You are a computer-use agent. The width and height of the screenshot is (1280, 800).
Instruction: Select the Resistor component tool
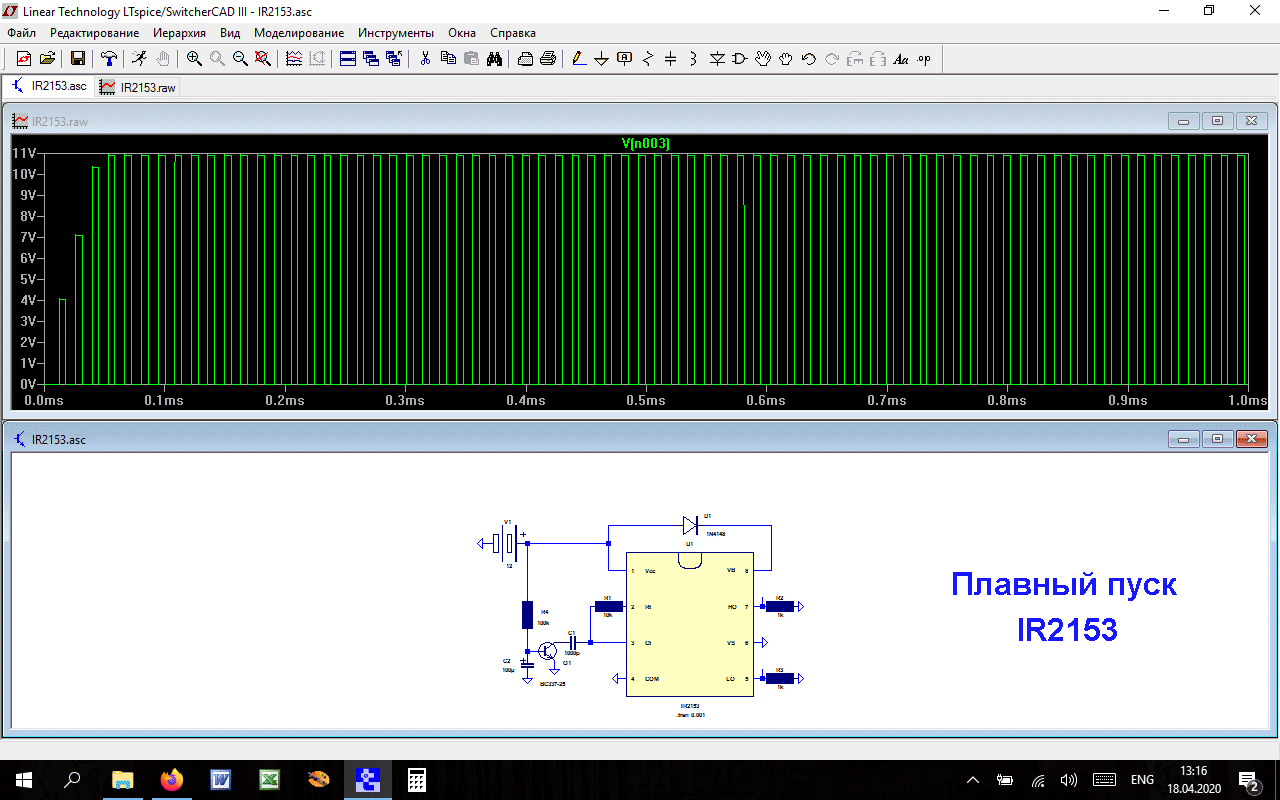[647, 59]
